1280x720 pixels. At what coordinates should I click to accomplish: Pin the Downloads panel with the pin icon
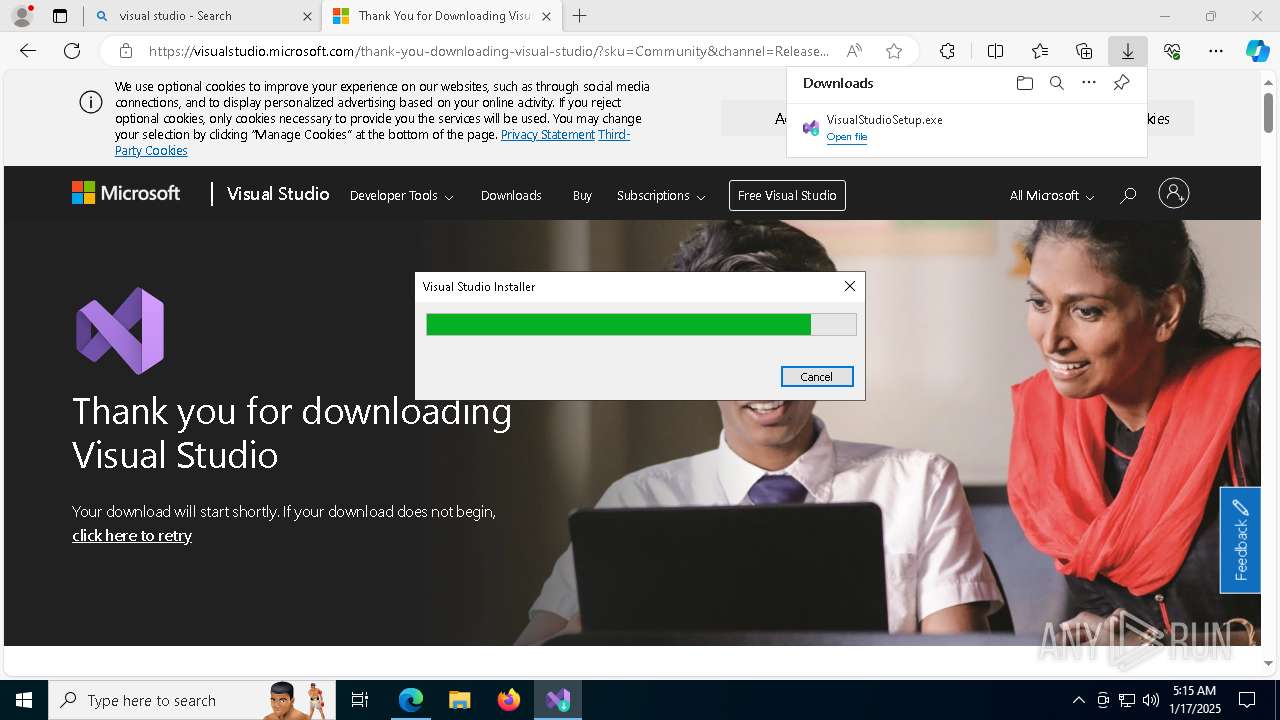(x=1121, y=83)
